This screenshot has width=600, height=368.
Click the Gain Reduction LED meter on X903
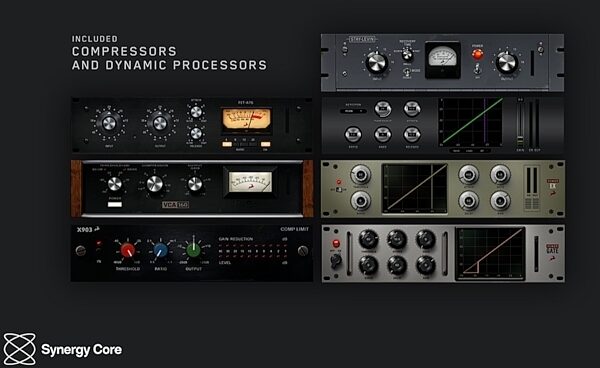tap(253, 251)
